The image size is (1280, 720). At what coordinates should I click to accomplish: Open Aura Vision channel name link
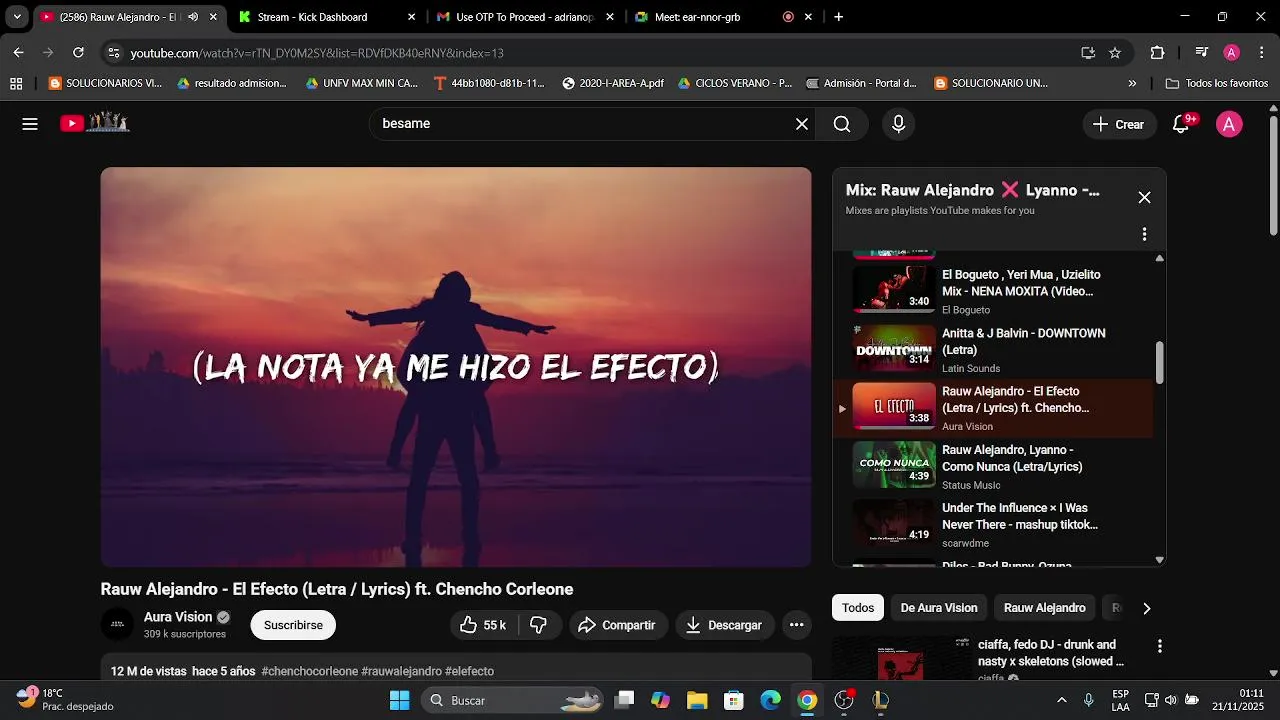pos(178,617)
